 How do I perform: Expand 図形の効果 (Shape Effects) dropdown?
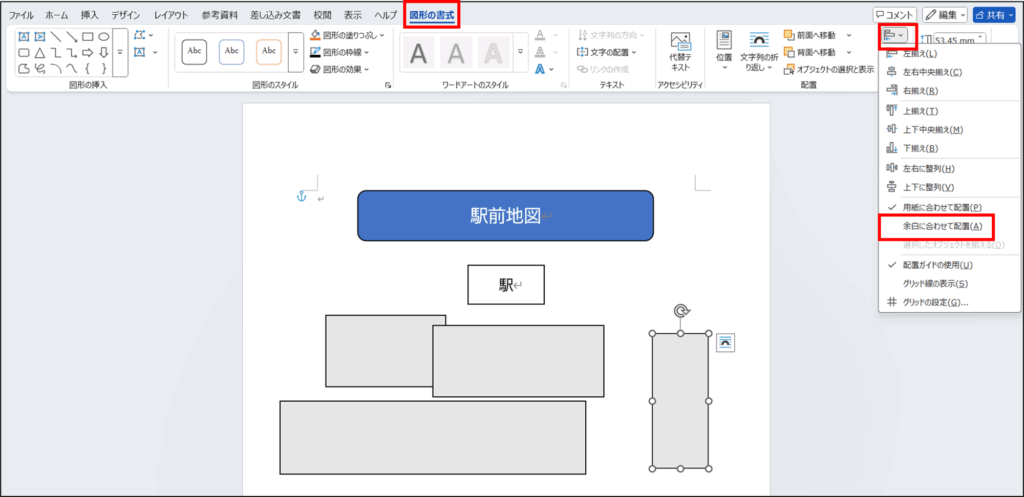340,69
